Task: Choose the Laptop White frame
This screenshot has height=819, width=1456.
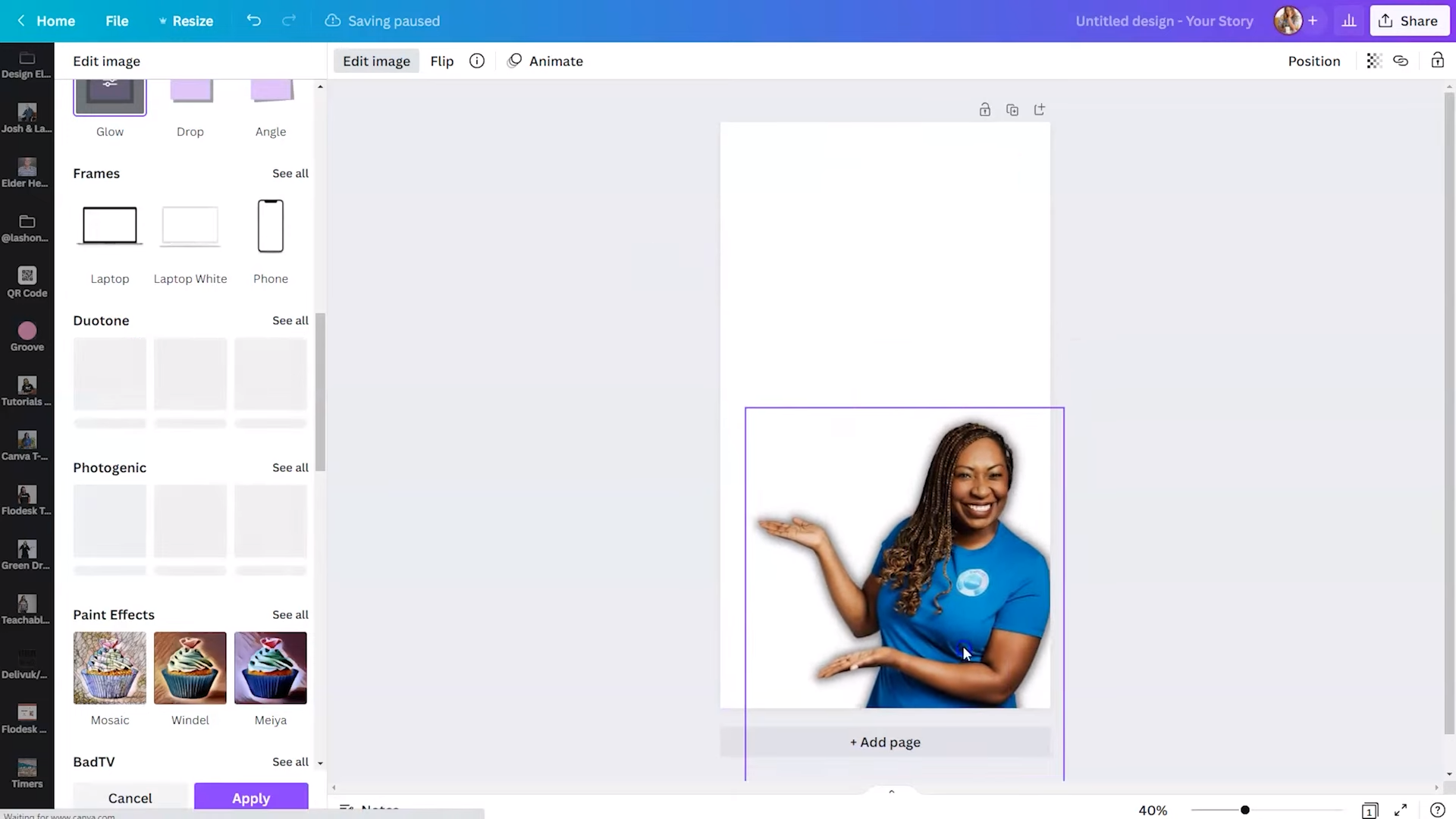Action: coord(190,226)
